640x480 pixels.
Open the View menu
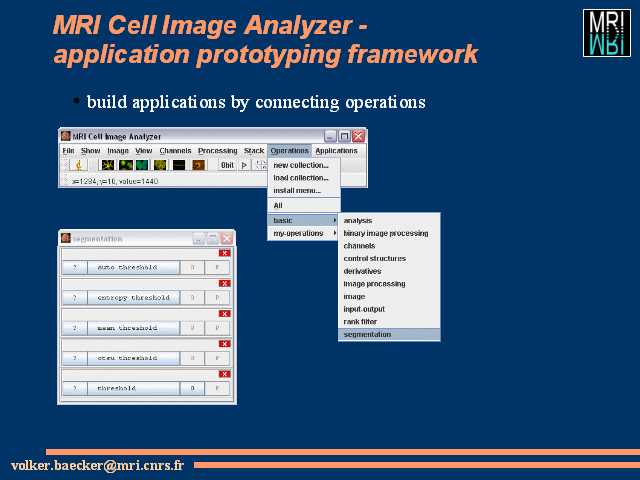coord(144,151)
